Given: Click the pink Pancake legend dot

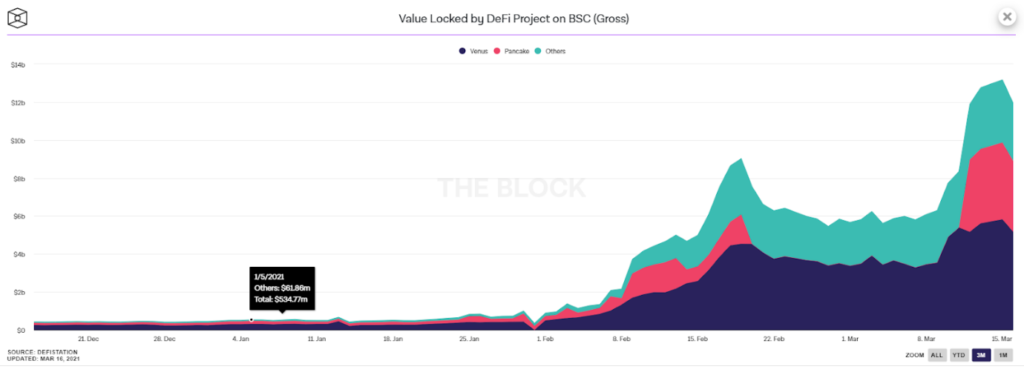Looking at the screenshot, I should tap(498, 51).
